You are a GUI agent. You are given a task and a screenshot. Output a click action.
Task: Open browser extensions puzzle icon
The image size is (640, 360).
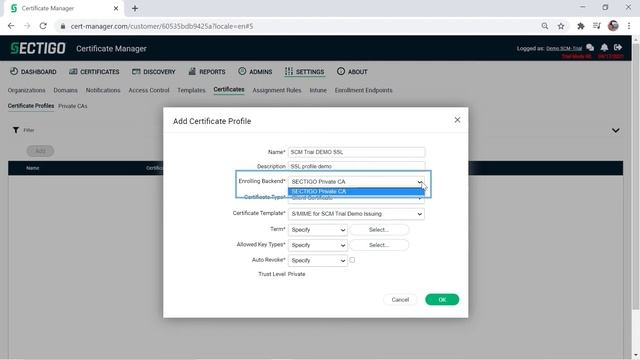(x=580, y=26)
